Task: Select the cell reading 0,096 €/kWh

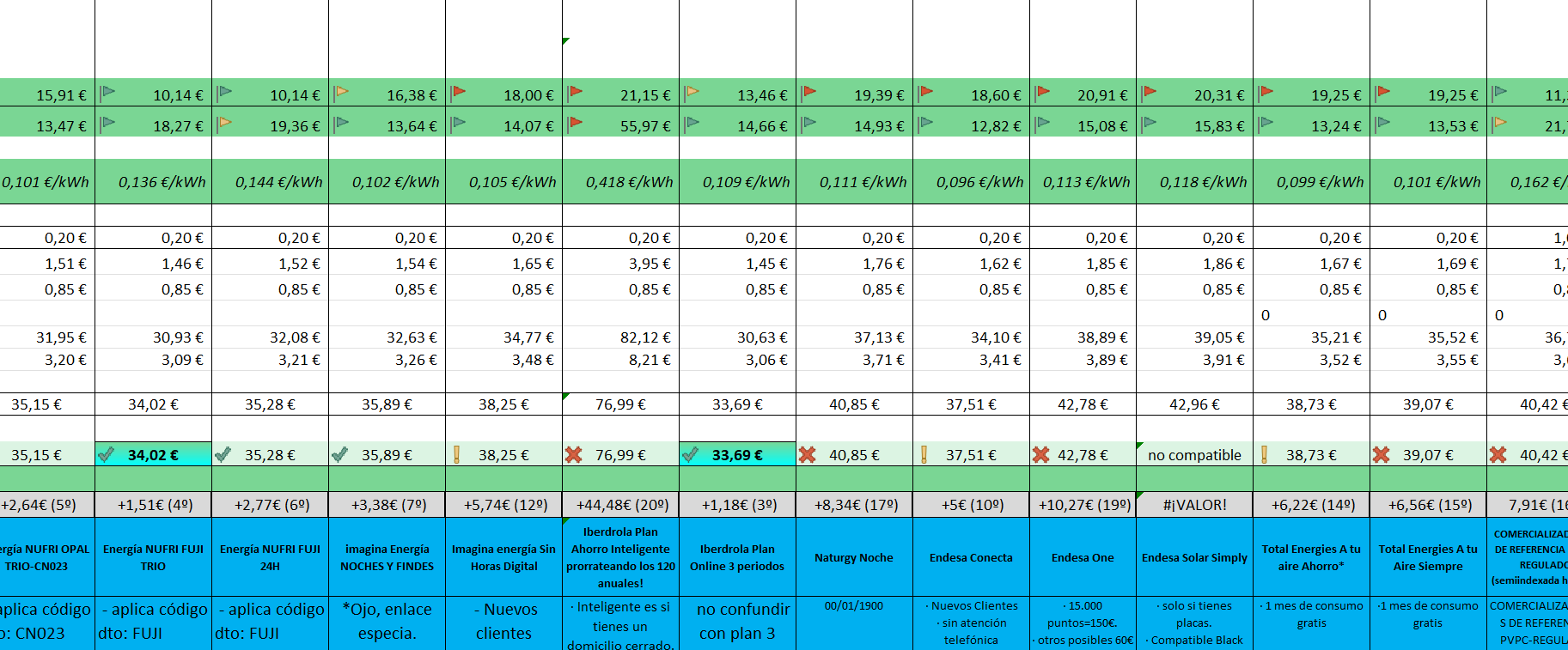Action: (x=972, y=181)
